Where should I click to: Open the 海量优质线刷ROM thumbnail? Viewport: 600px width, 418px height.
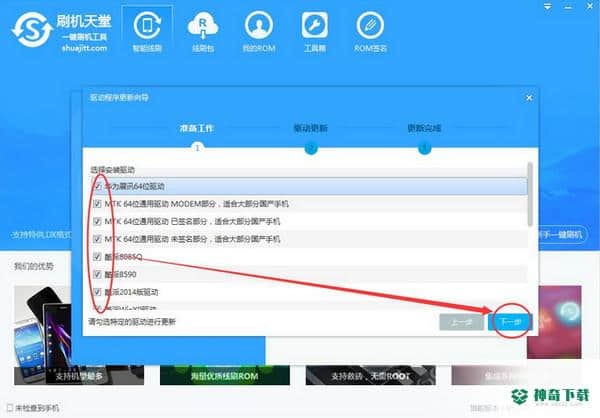(225, 376)
